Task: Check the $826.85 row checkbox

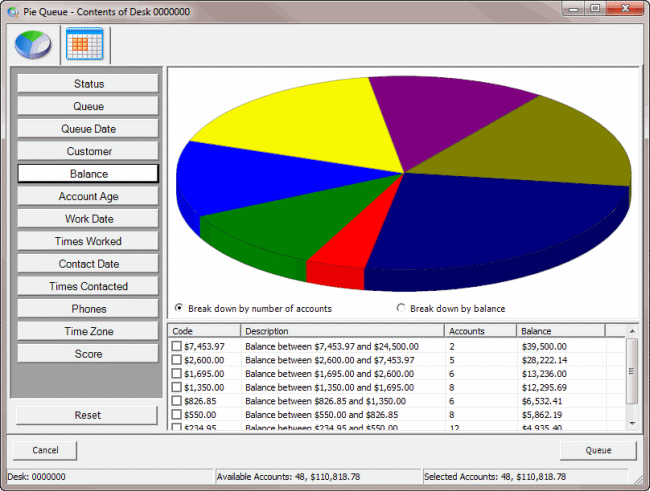Action: tap(177, 401)
